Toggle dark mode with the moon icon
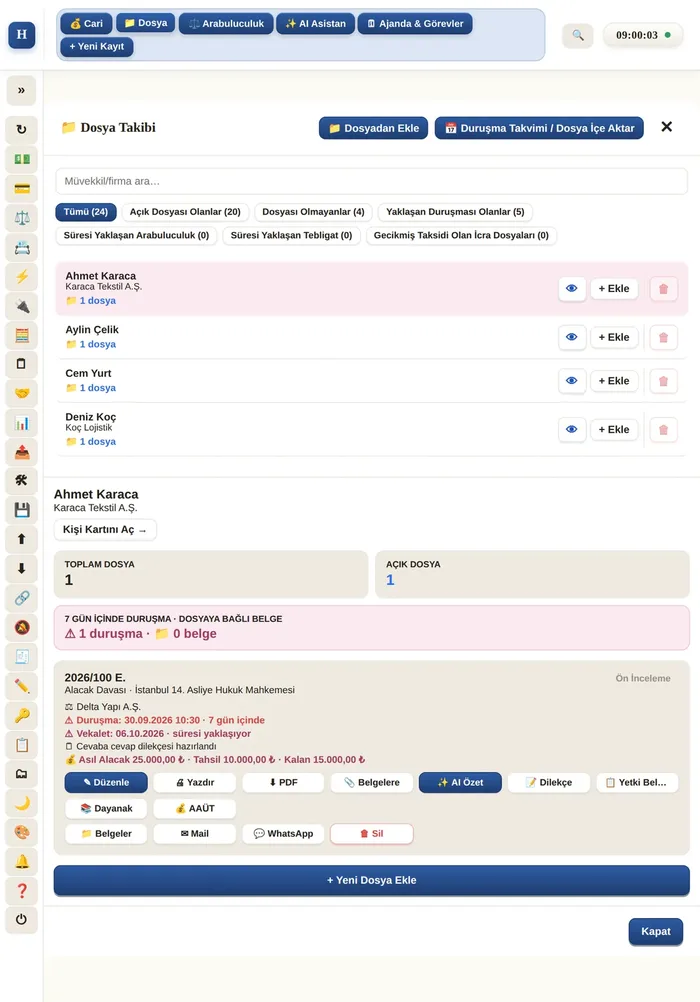Screen dimensions: 700x1002 22,803
